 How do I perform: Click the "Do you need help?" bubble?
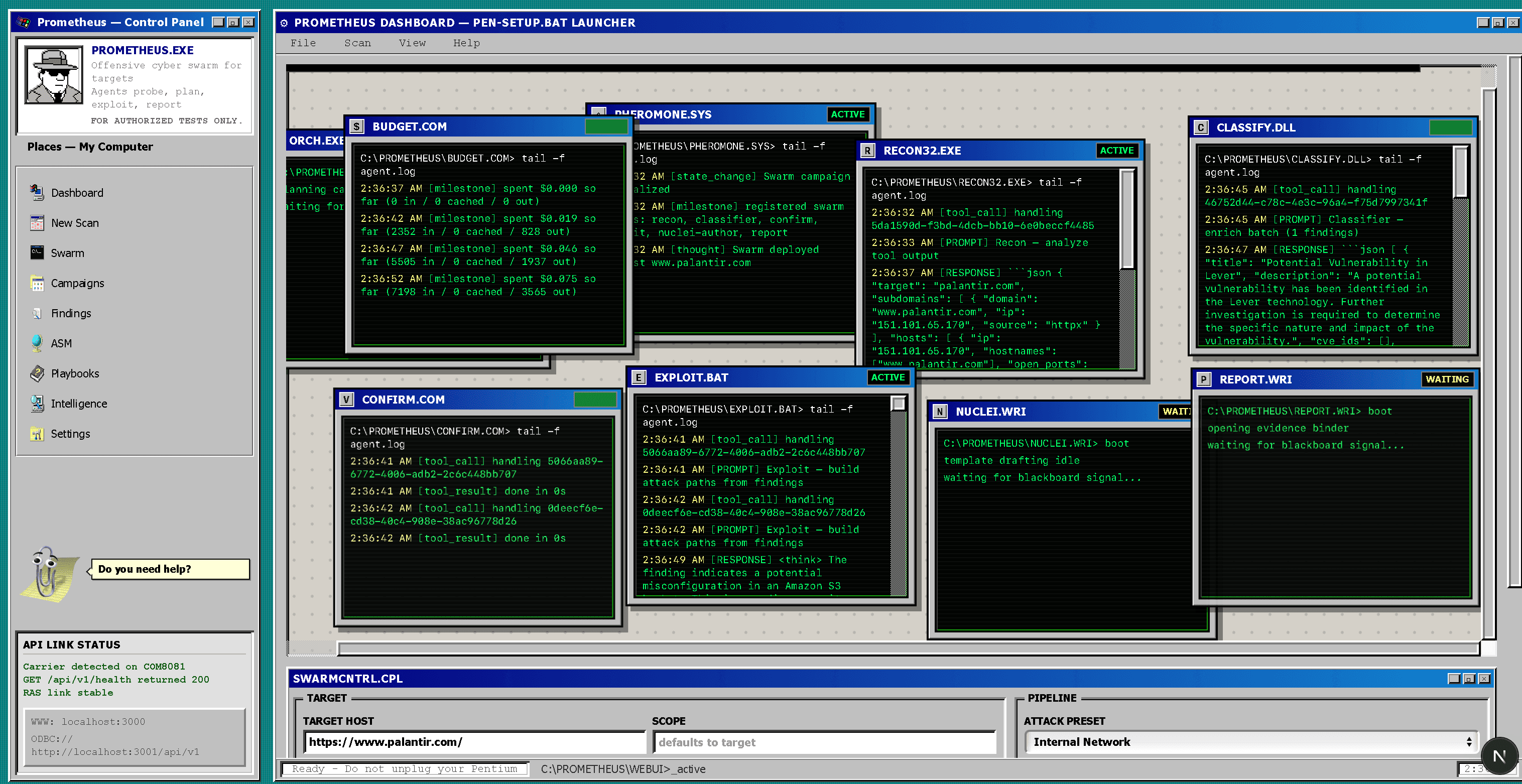click(170, 569)
